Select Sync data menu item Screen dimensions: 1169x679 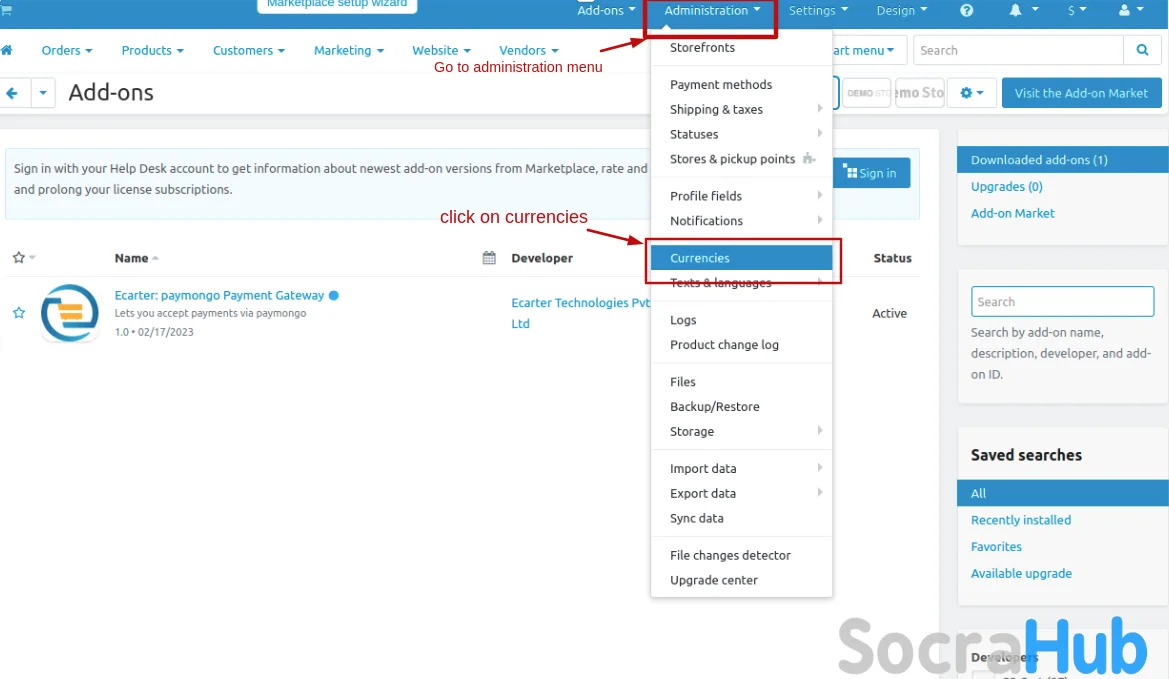point(741,518)
